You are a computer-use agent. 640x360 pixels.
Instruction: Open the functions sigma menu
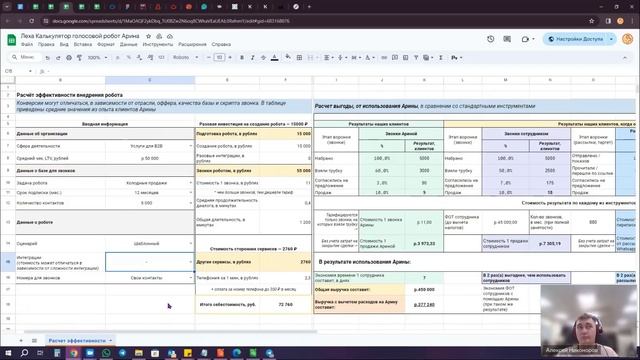click(441, 58)
